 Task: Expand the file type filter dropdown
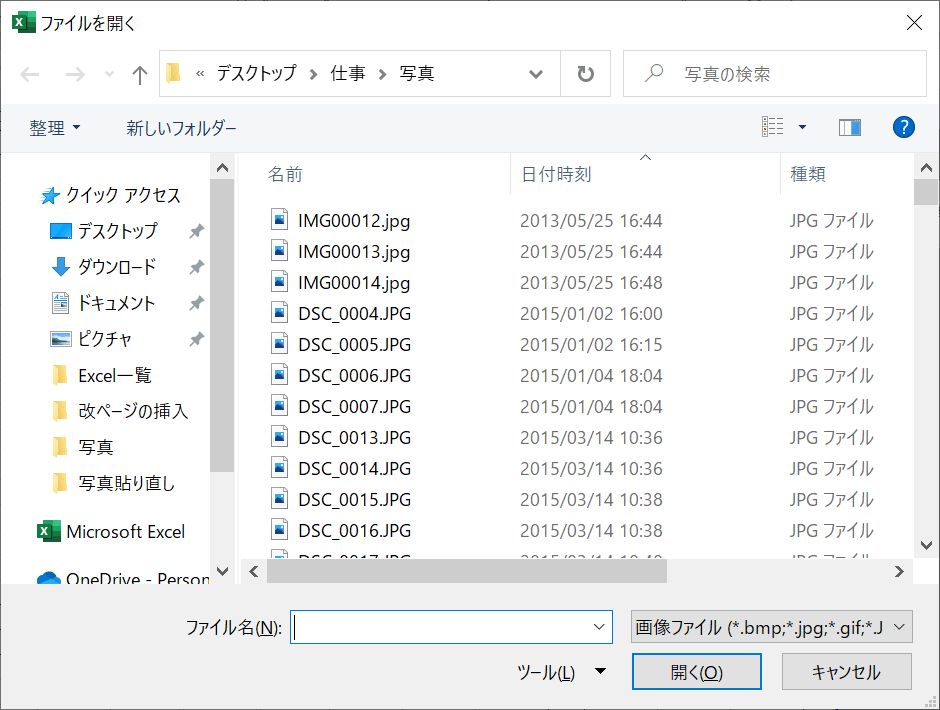[771, 627]
